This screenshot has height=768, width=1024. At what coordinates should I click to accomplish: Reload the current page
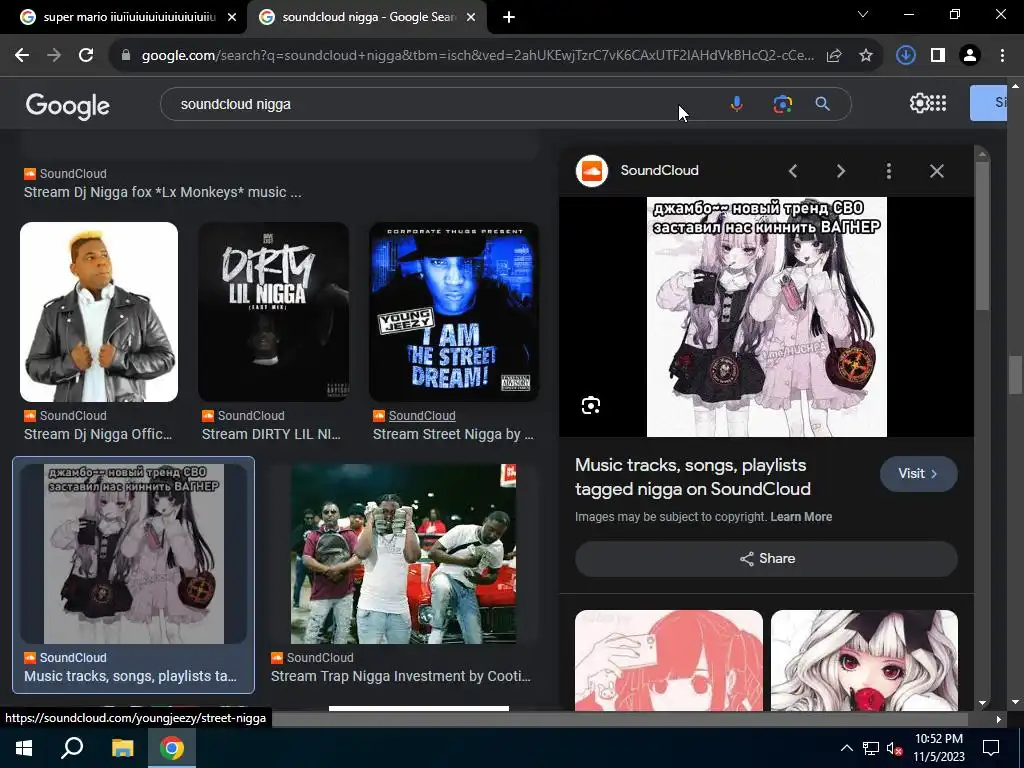[86, 56]
